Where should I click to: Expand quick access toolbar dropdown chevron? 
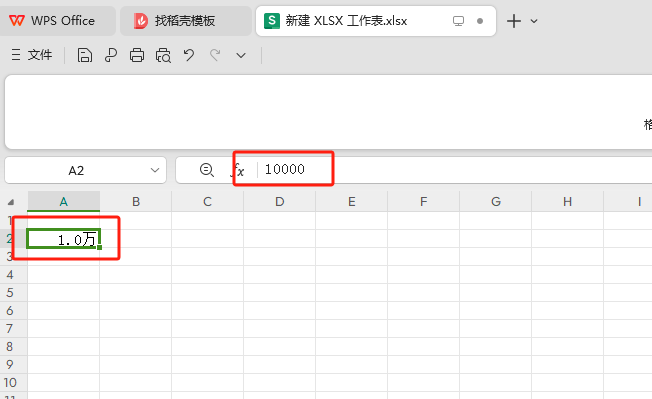point(241,55)
